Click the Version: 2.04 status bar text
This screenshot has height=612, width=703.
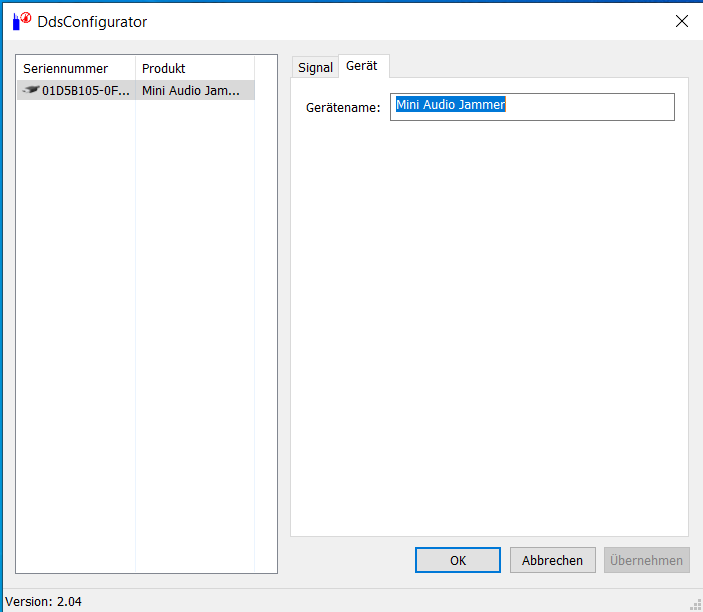43,601
